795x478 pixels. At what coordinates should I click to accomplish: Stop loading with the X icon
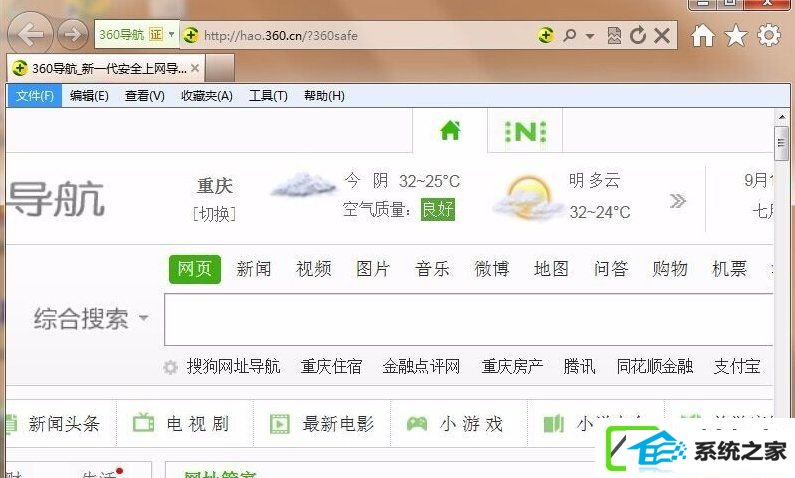tap(662, 35)
